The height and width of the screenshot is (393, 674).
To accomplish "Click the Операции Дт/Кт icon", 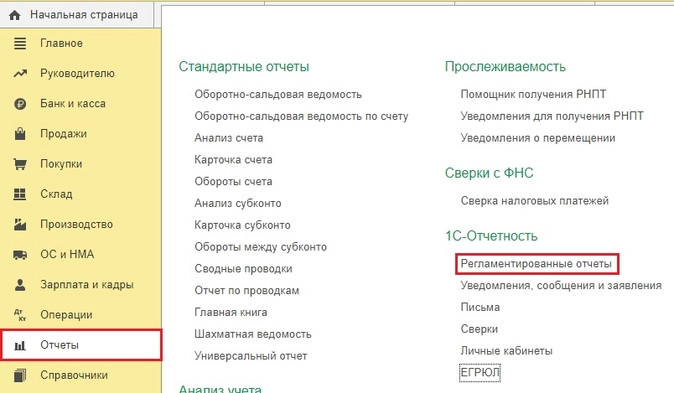I will pos(20,315).
